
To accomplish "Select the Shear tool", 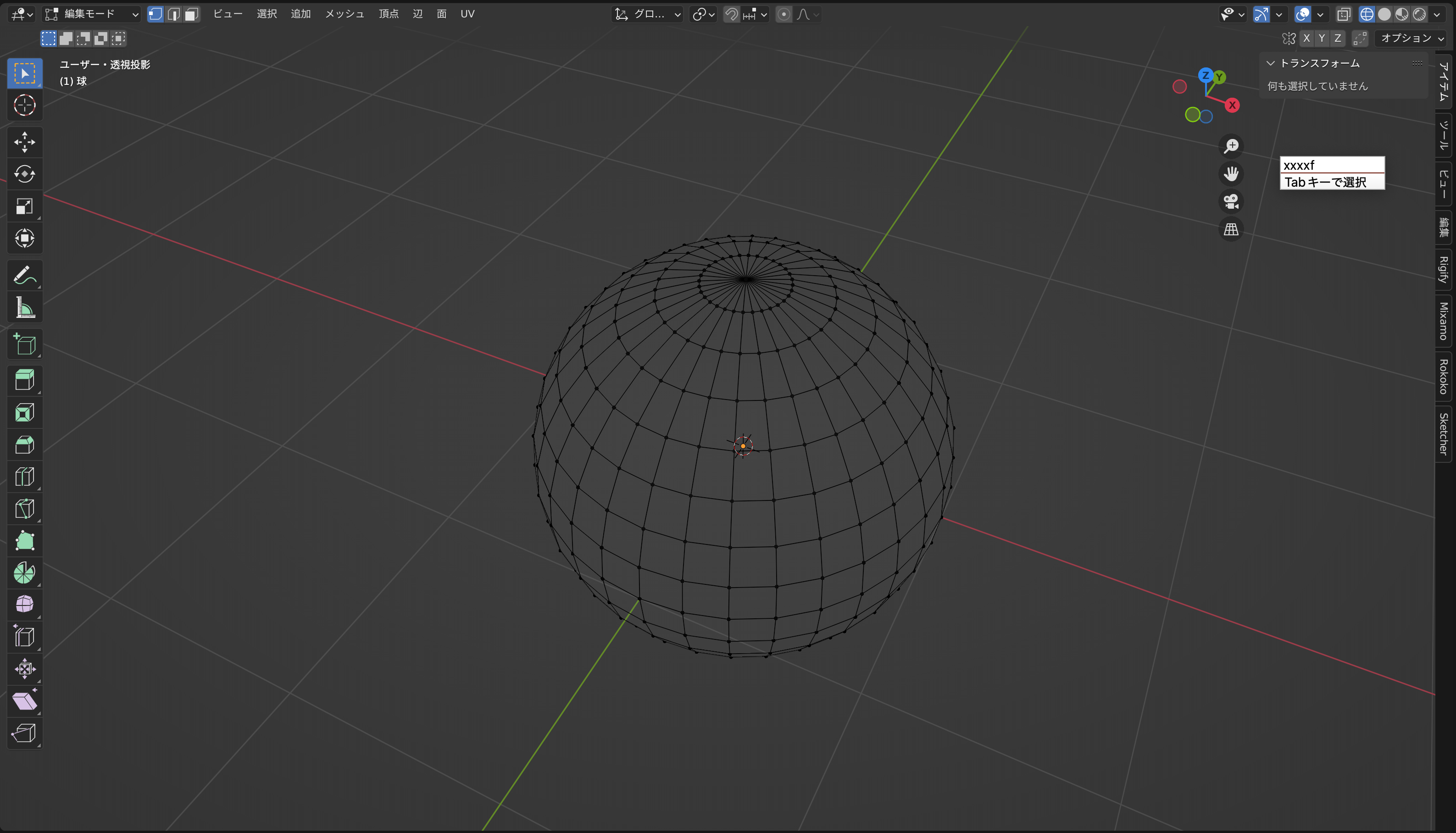I will point(25,701).
